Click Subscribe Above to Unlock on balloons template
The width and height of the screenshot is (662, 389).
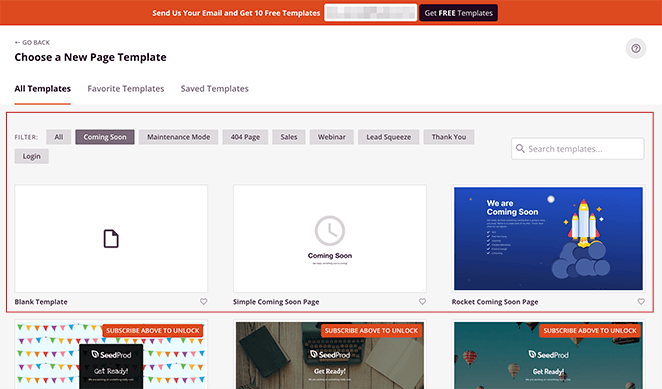[590, 330]
